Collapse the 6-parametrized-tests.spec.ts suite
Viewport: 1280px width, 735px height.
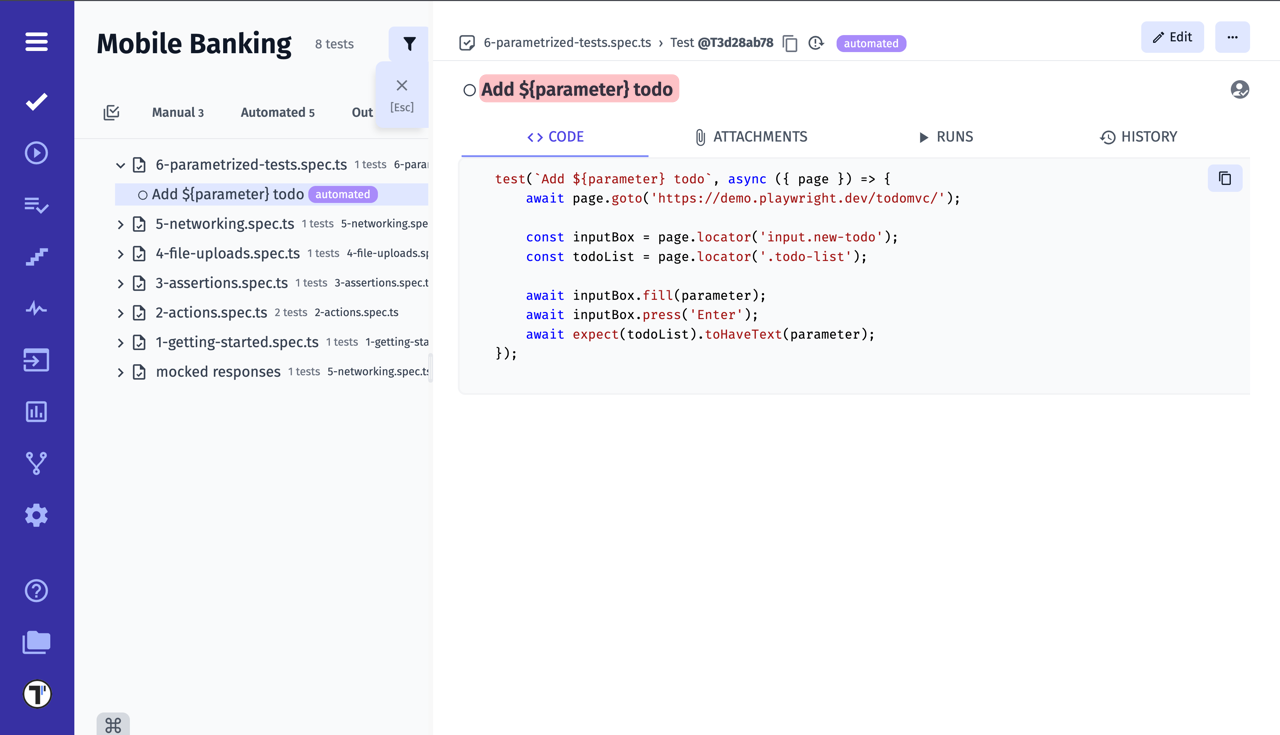pos(120,164)
